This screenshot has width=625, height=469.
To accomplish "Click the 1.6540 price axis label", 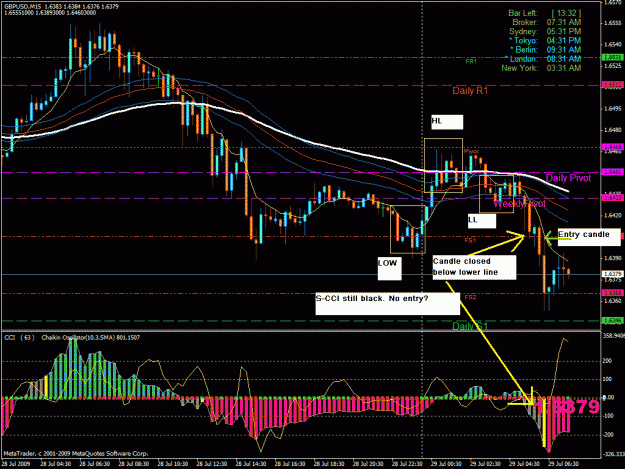I will coord(613,45).
